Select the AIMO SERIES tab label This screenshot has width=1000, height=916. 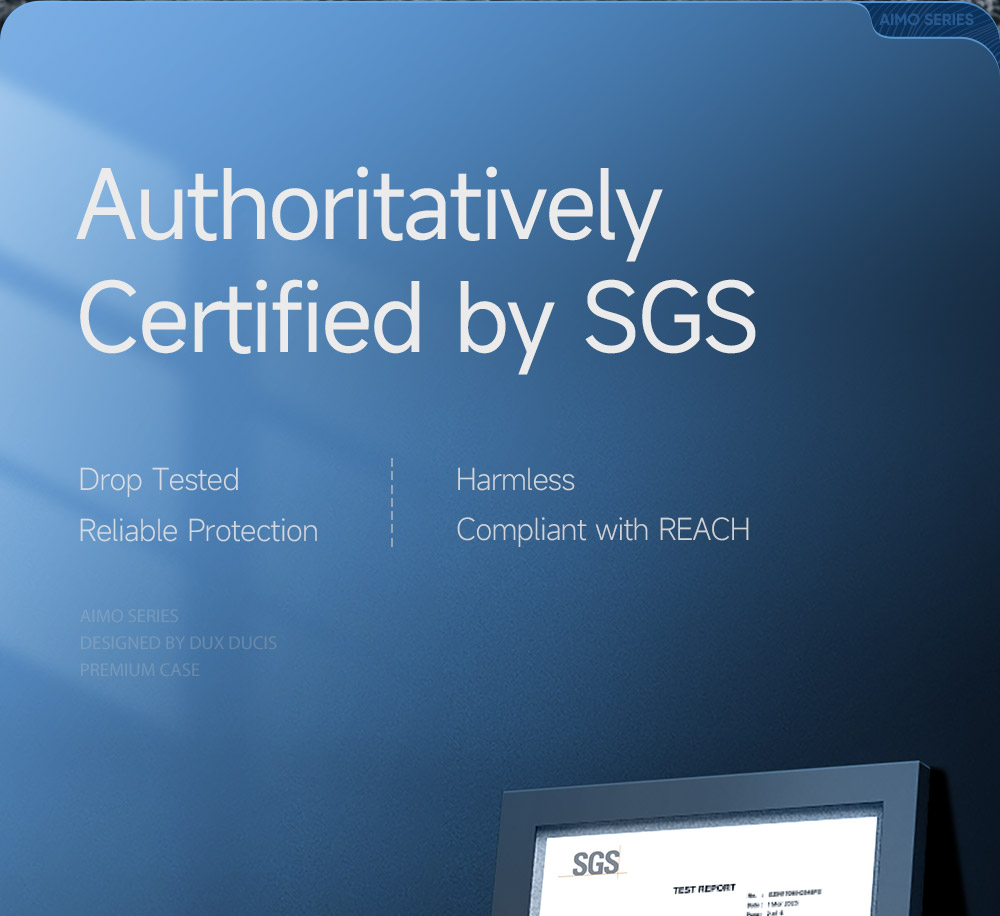click(926, 19)
